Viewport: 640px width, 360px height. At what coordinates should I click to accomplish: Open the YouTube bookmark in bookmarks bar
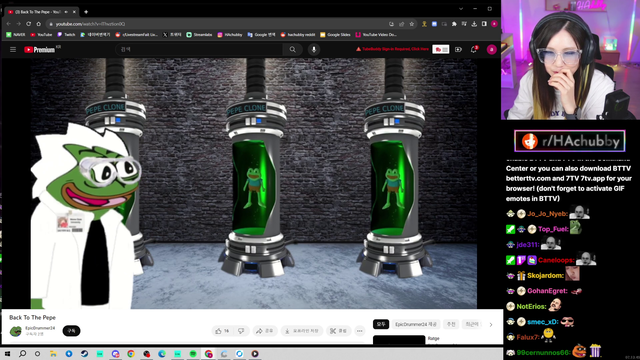[41, 35]
